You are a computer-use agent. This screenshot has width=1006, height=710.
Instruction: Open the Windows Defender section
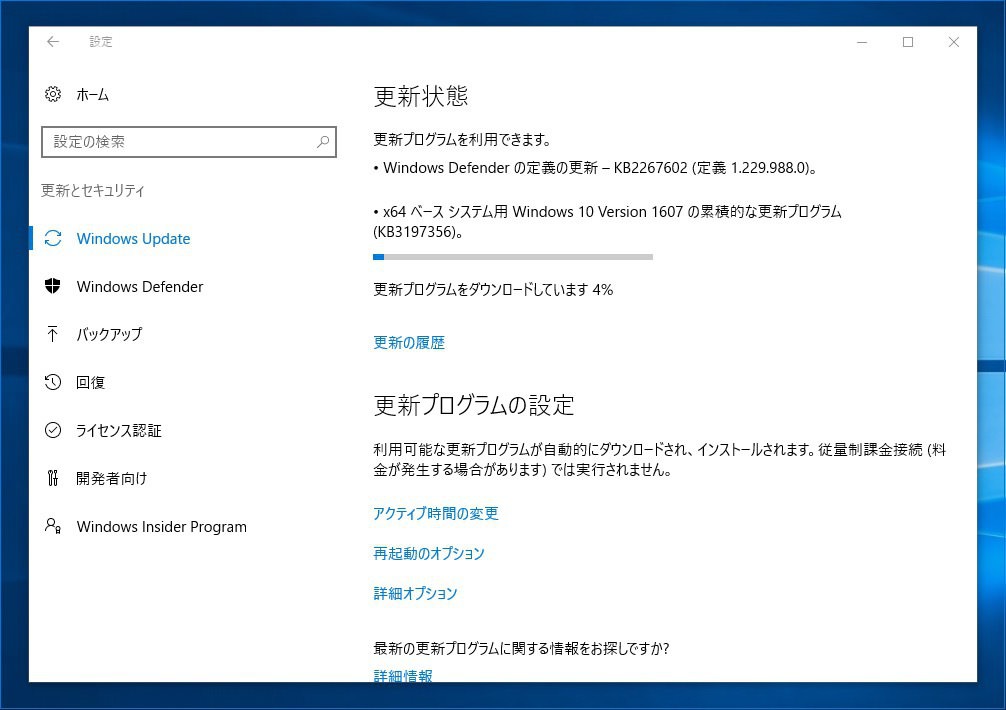139,287
